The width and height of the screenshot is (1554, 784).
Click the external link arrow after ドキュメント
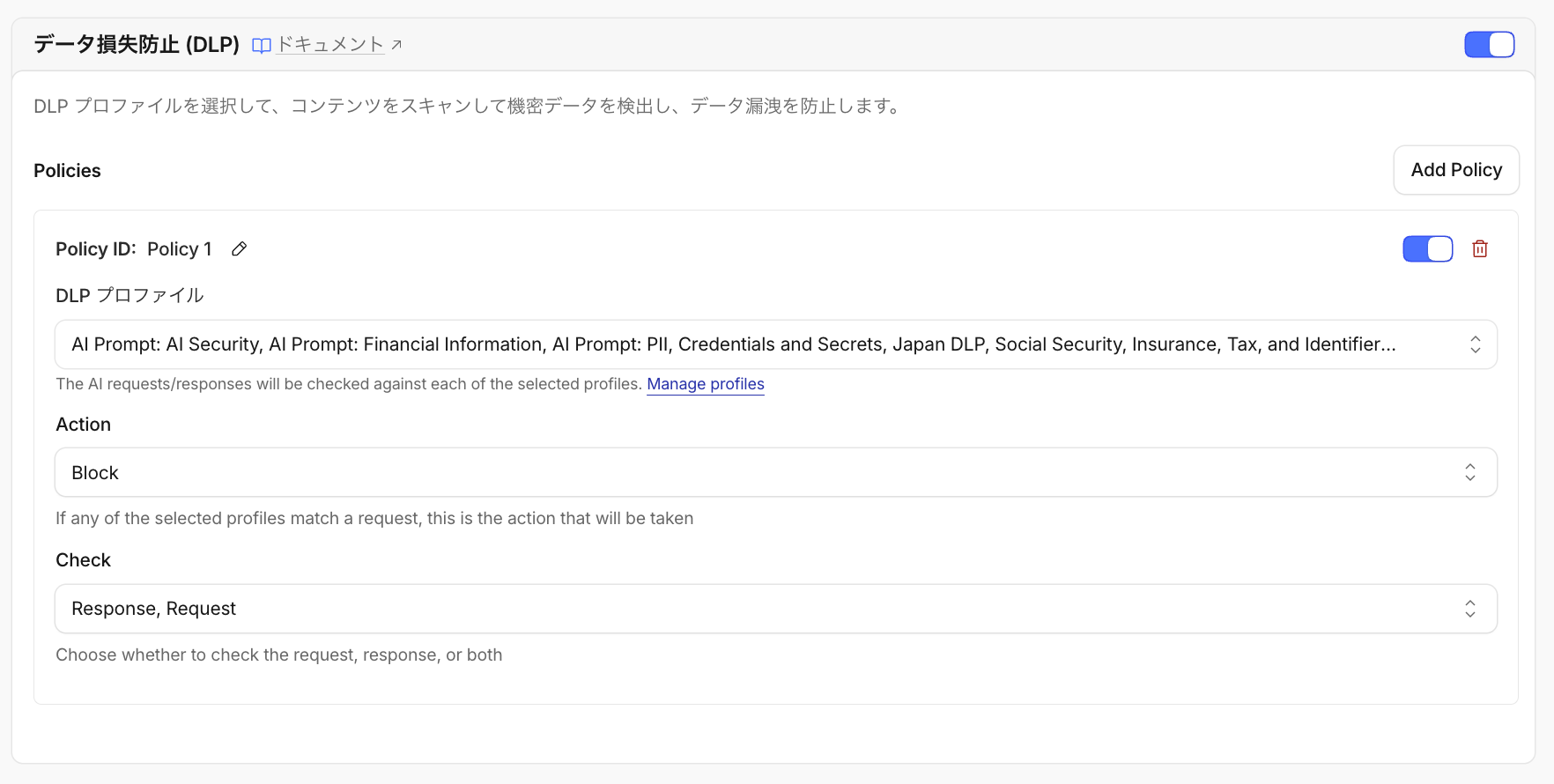tap(396, 45)
